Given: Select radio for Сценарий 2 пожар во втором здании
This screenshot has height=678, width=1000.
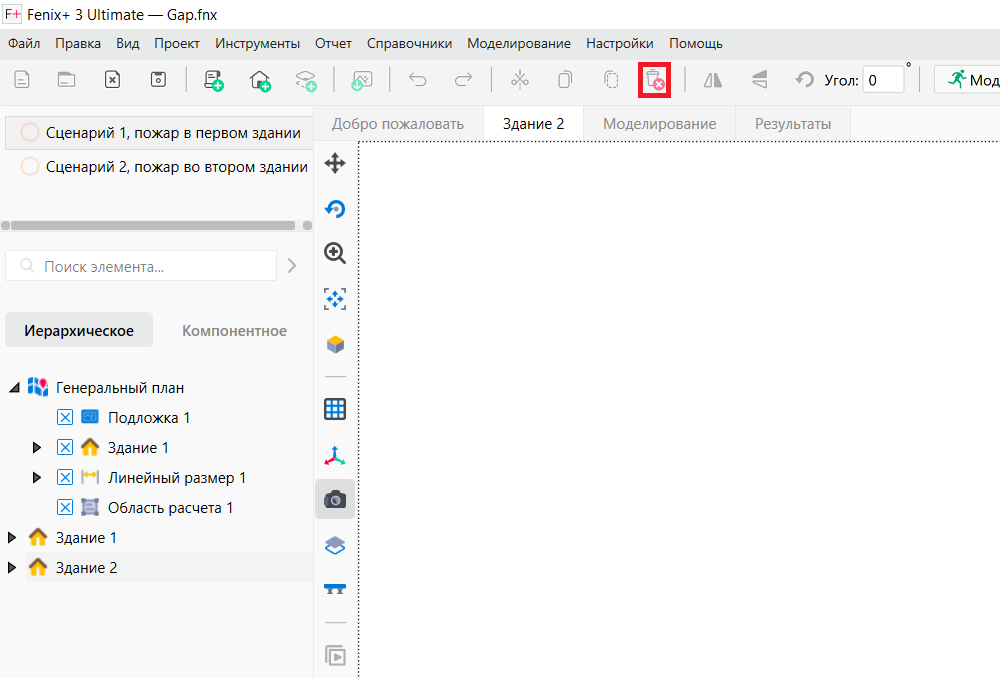Looking at the screenshot, I should (x=30, y=166).
